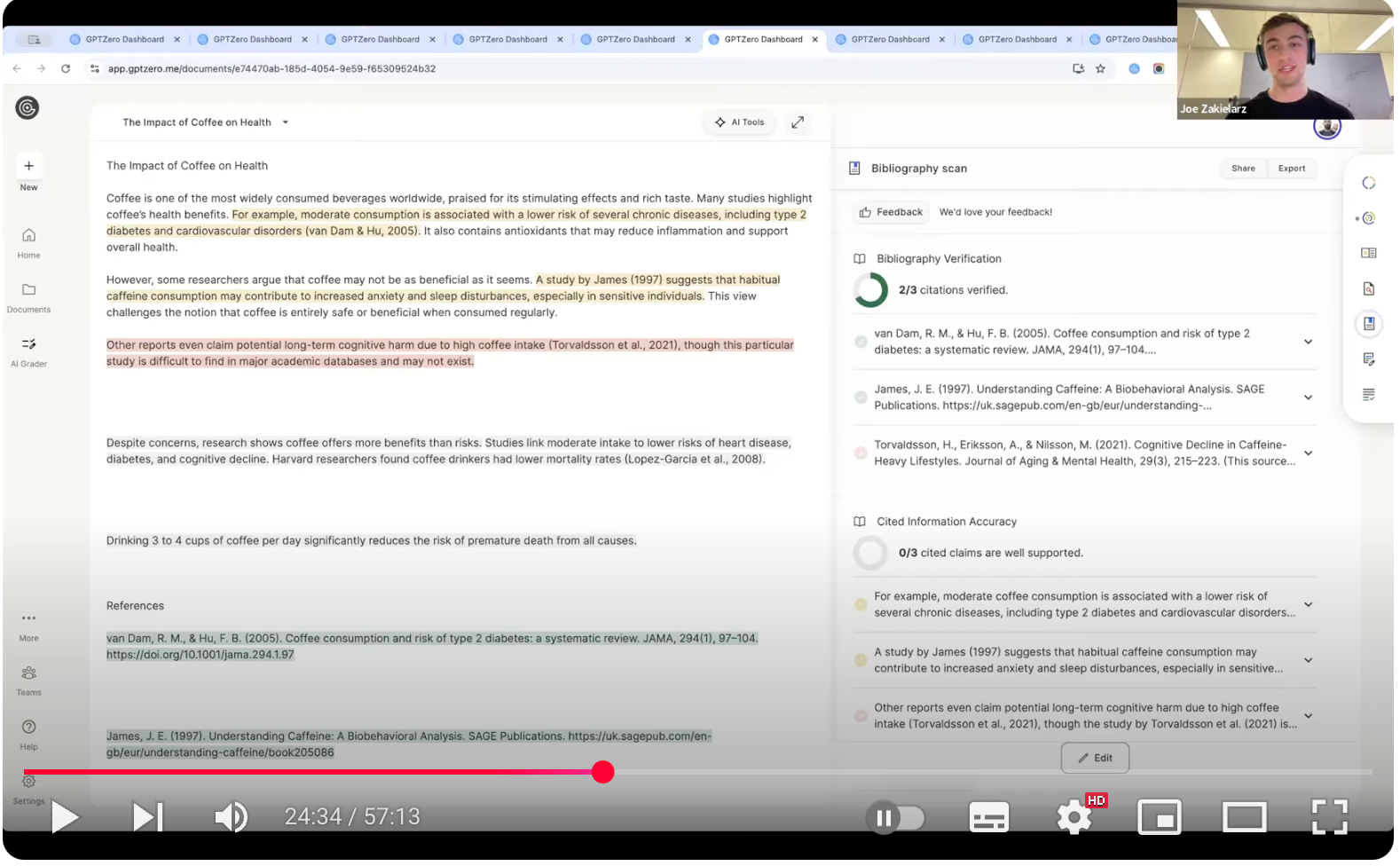Switch to miniplayer
Viewport: 1400px width, 866px height.
(x=1160, y=818)
